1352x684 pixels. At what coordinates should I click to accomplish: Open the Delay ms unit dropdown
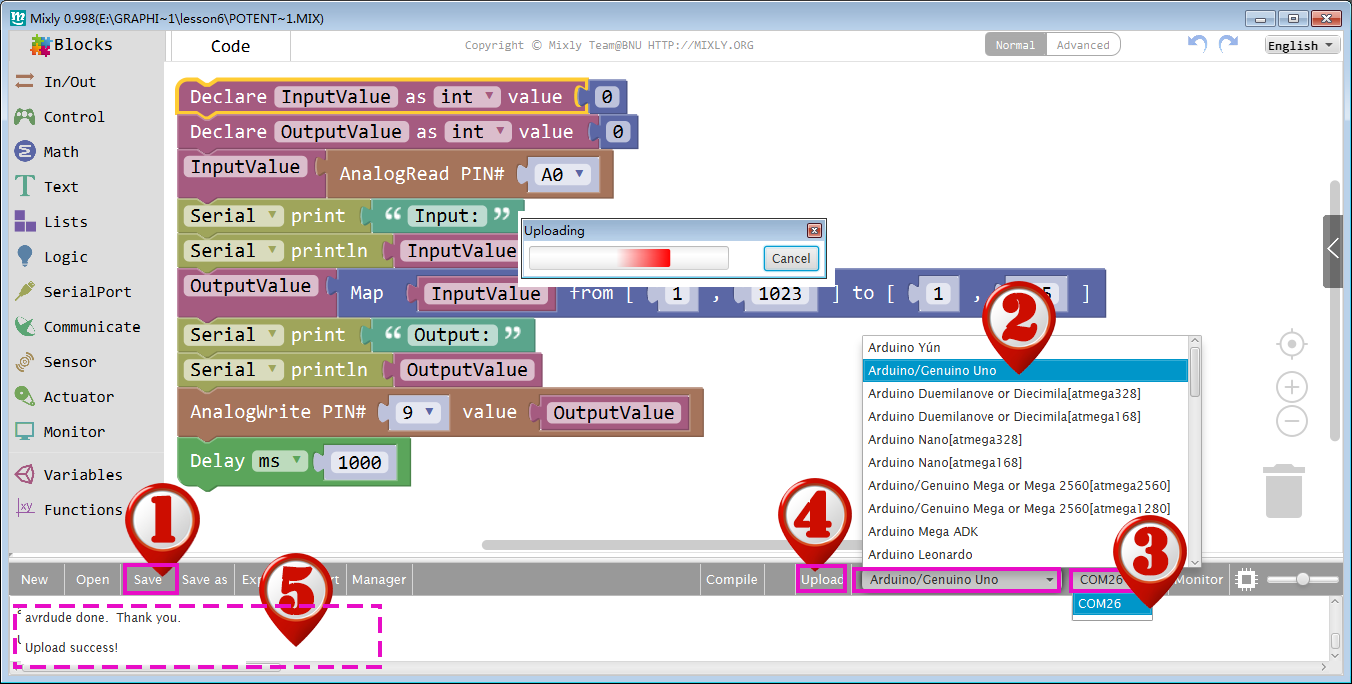click(280, 461)
